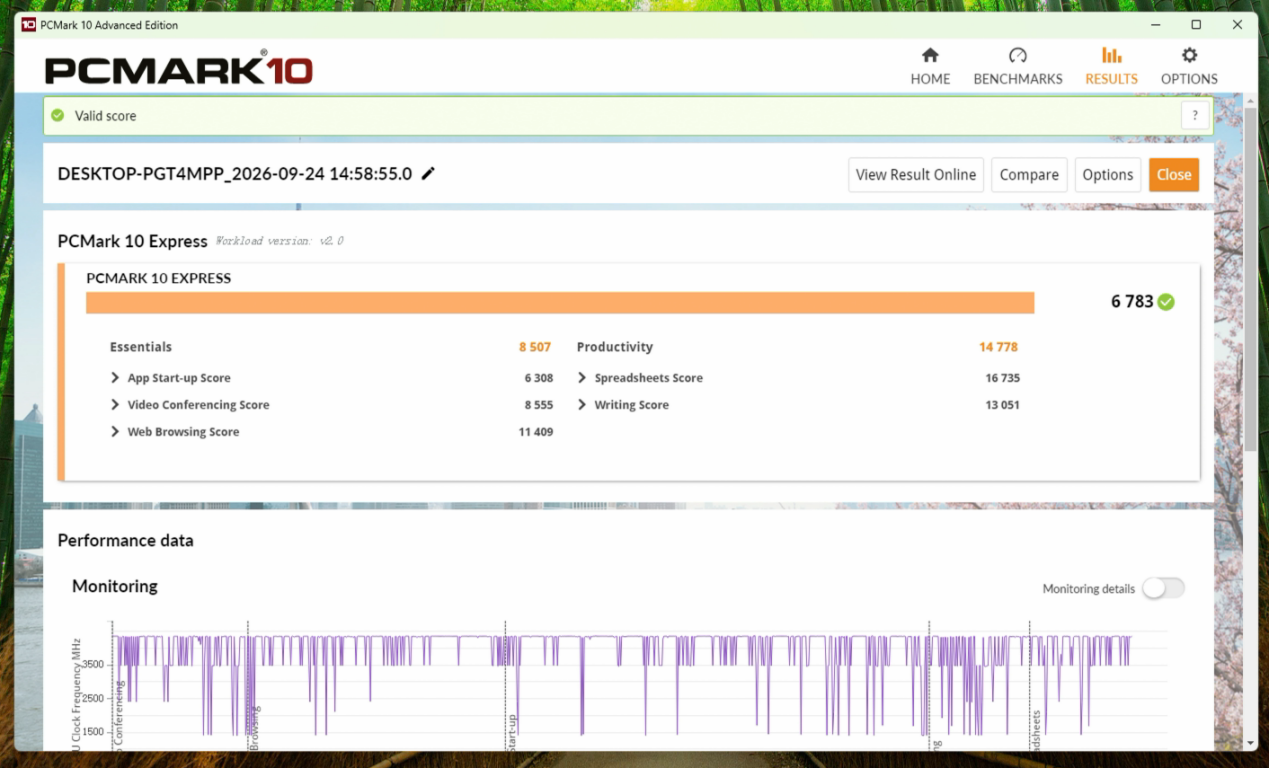The height and width of the screenshot is (768, 1269).
Task: Click the scrollbar down arrow
Action: 1250,742
